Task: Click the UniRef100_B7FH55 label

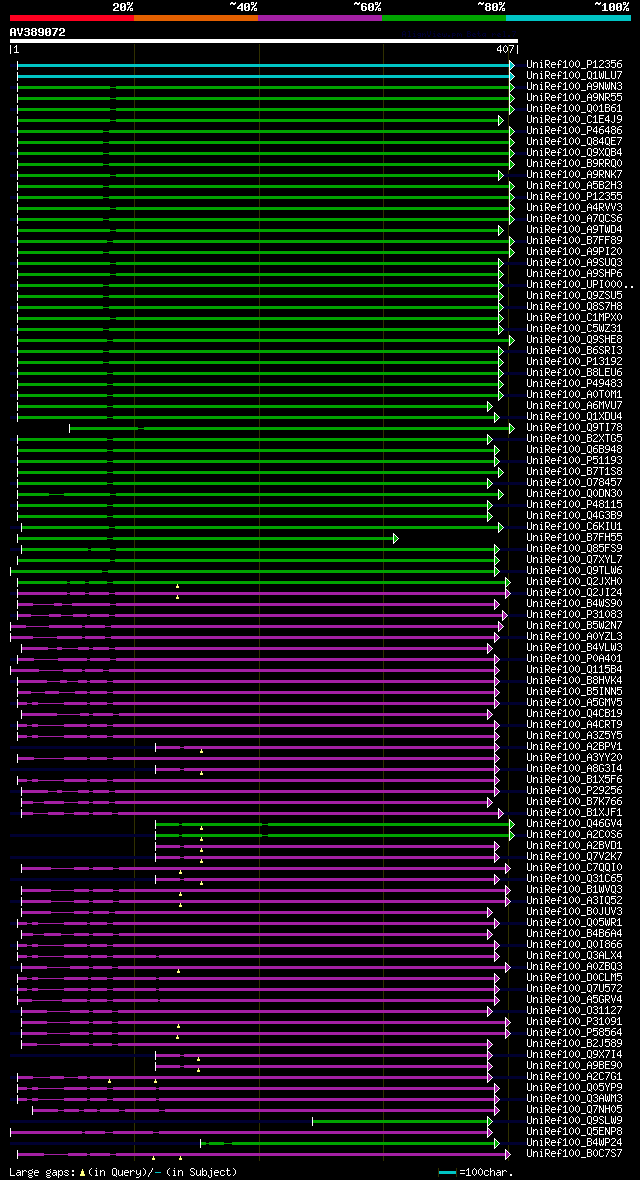Action: [574, 537]
